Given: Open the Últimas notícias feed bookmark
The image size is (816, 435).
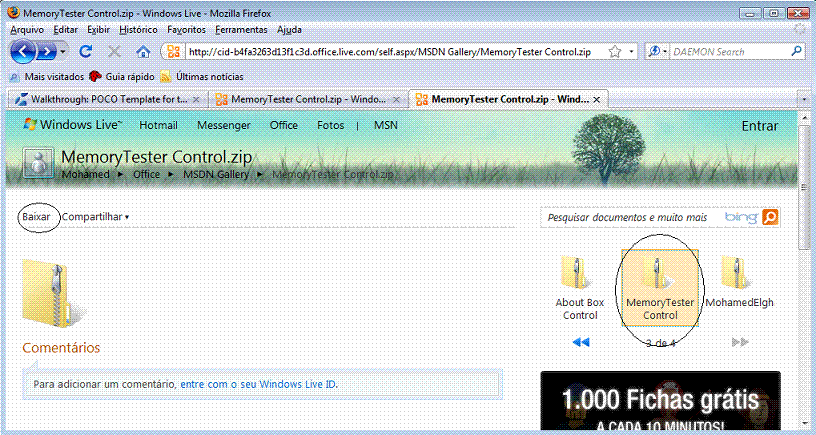Looking at the screenshot, I should click(x=202, y=76).
